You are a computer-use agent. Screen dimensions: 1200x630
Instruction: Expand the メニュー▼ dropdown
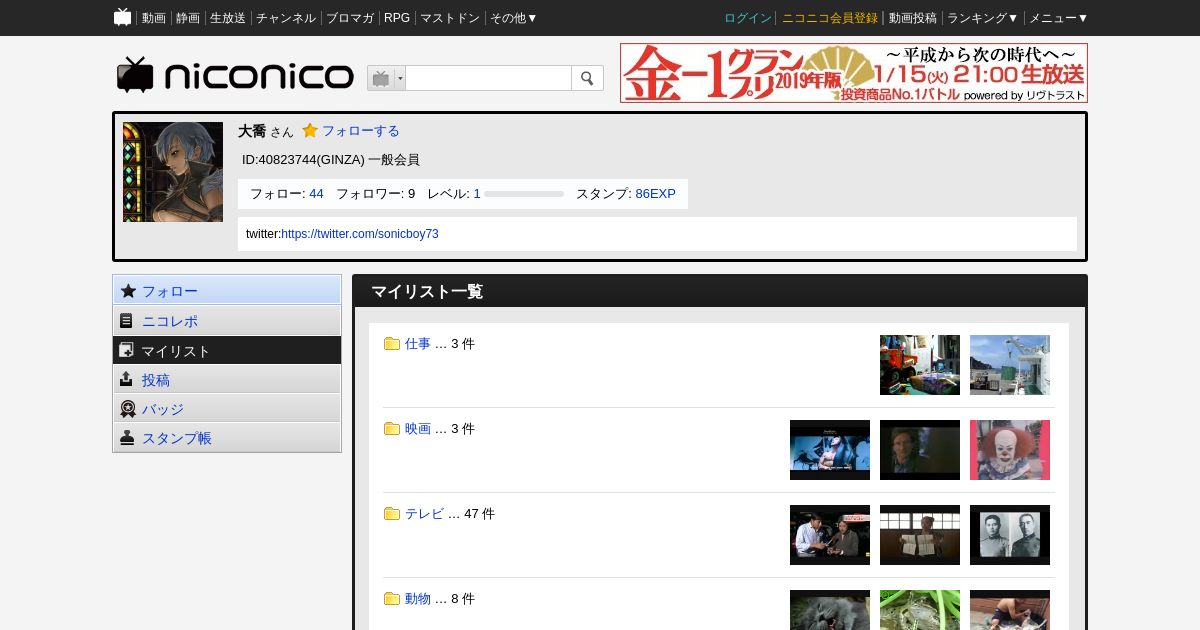point(1059,18)
